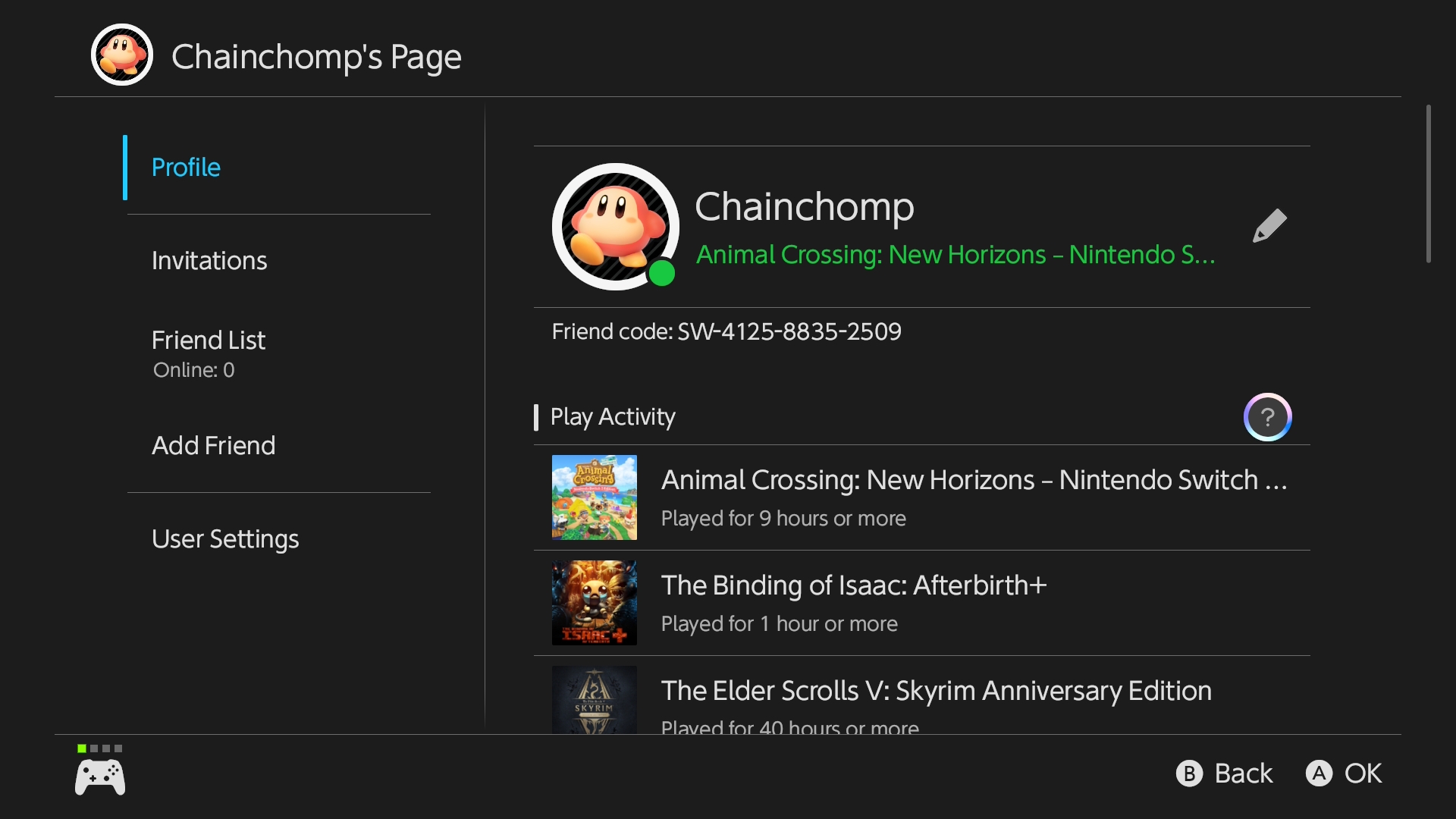Click the Animal Crossing game thumbnail

[595, 497]
